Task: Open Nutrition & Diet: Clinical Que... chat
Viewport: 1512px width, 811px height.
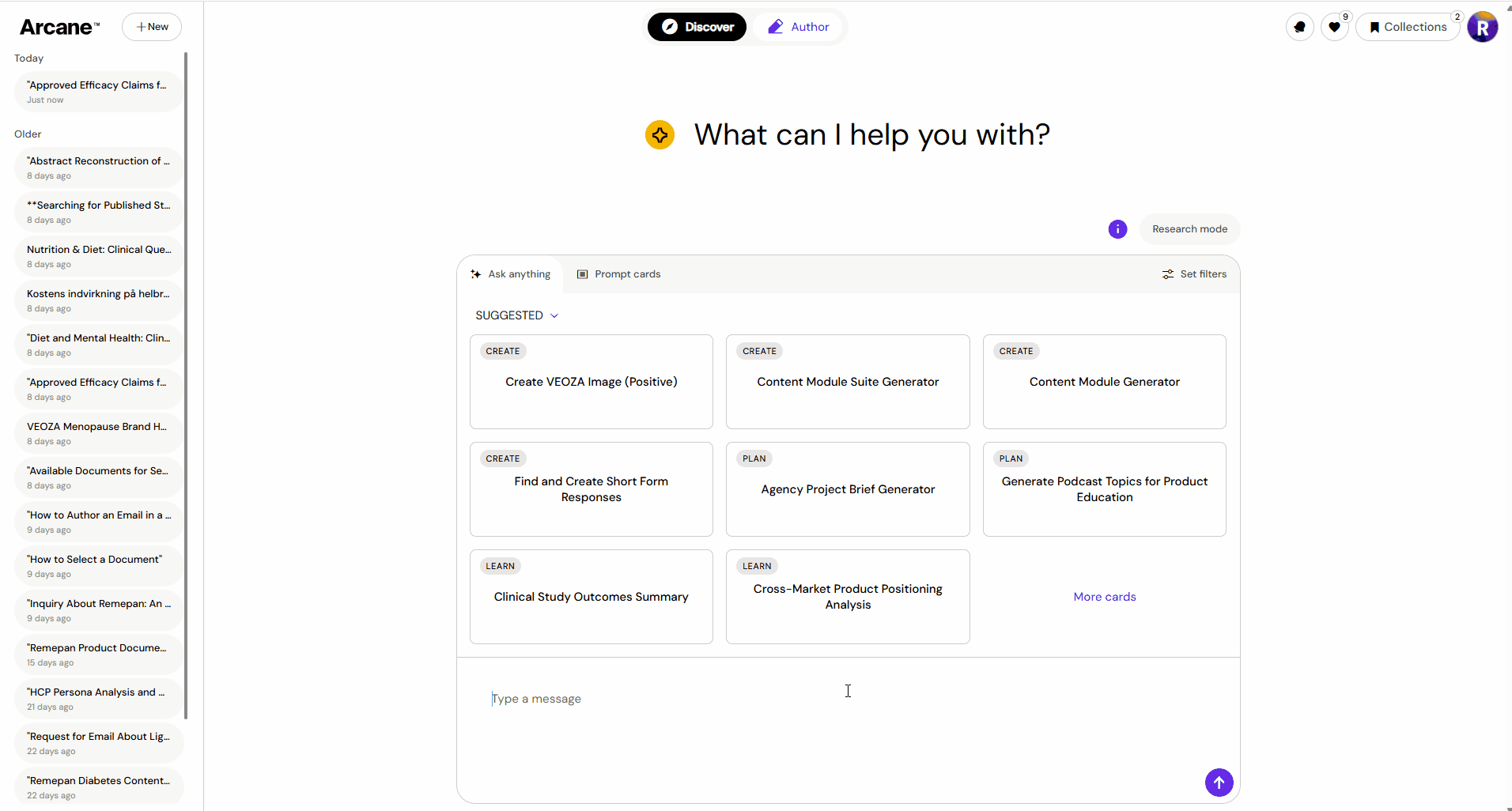Action: [x=99, y=256]
